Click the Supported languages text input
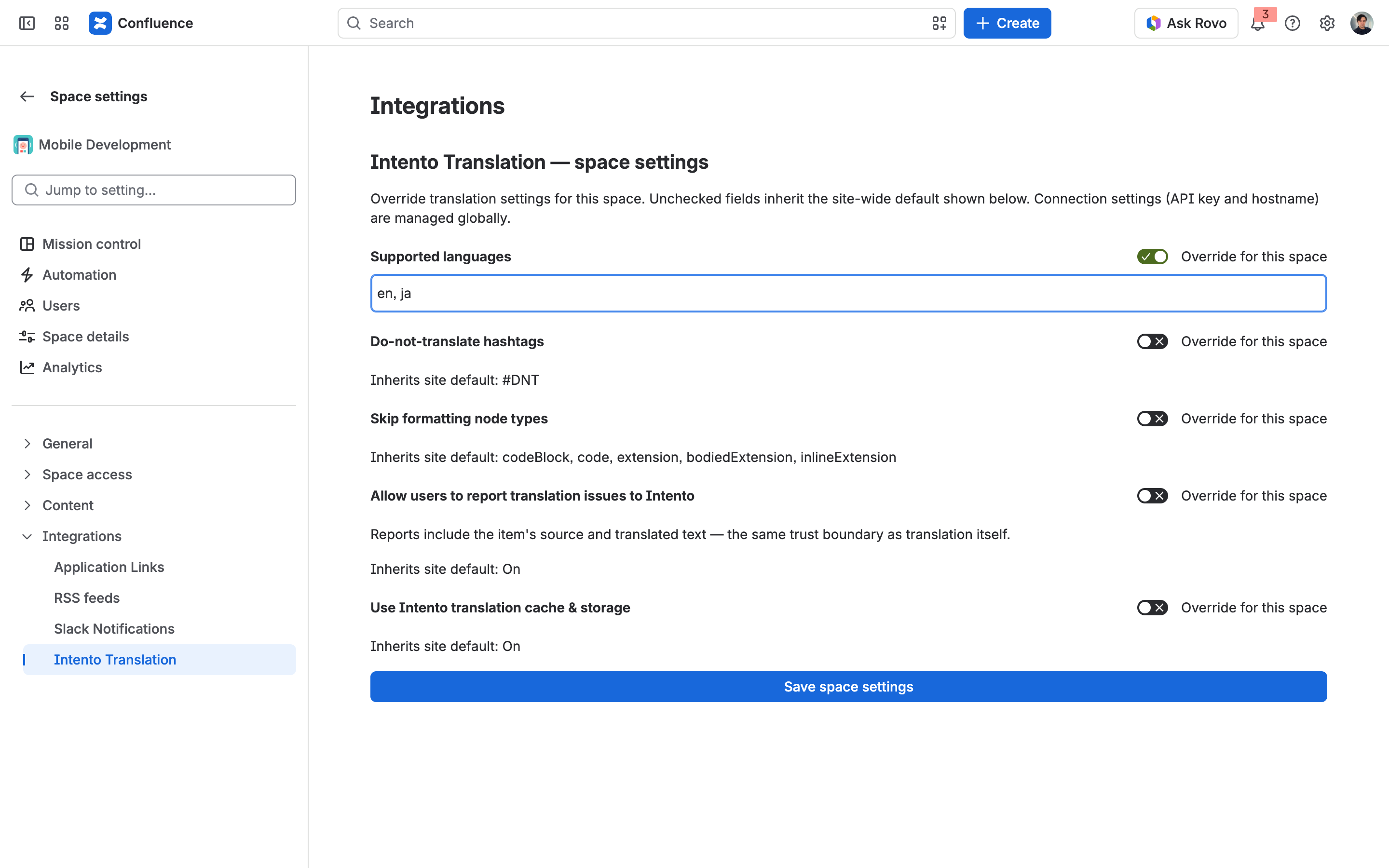The height and width of the screenshot is (868, 1389). tap(848, 293)
